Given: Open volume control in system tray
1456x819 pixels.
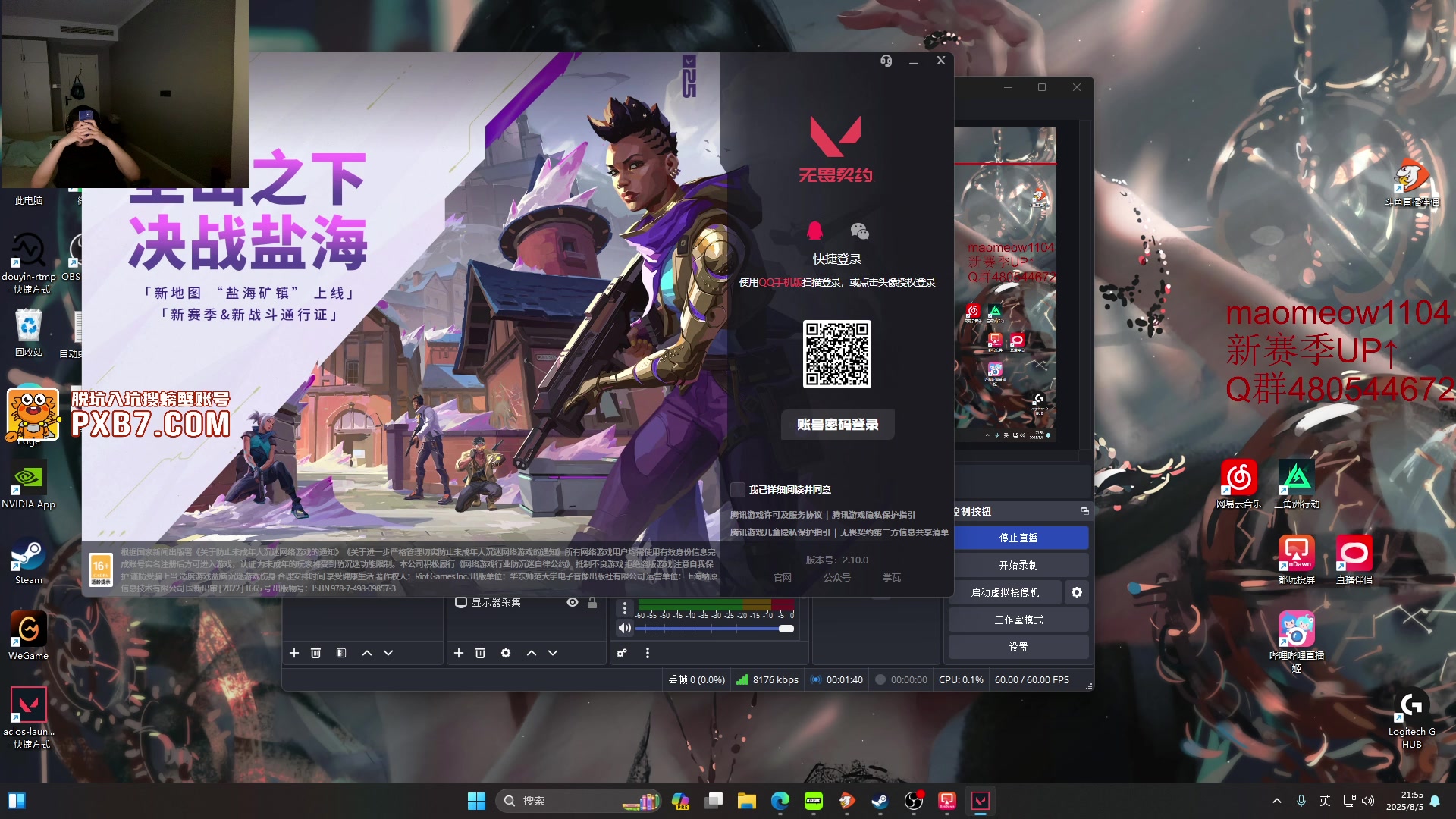Looking at the screenshot, I should 1368,801.
